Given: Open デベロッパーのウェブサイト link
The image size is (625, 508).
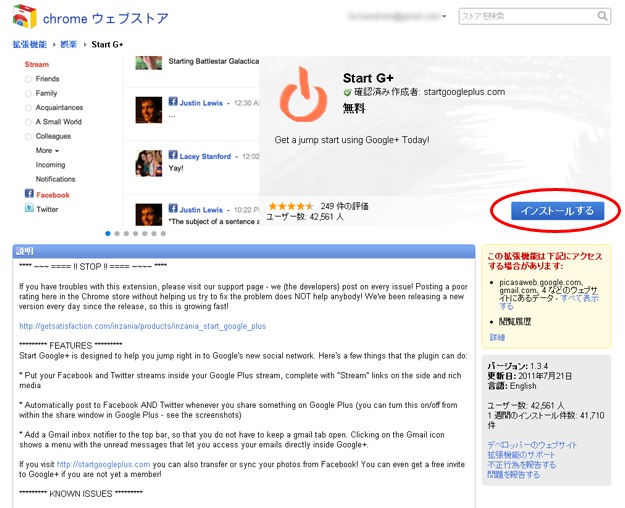Looking at the screenshot, I should tap(532, 445).
